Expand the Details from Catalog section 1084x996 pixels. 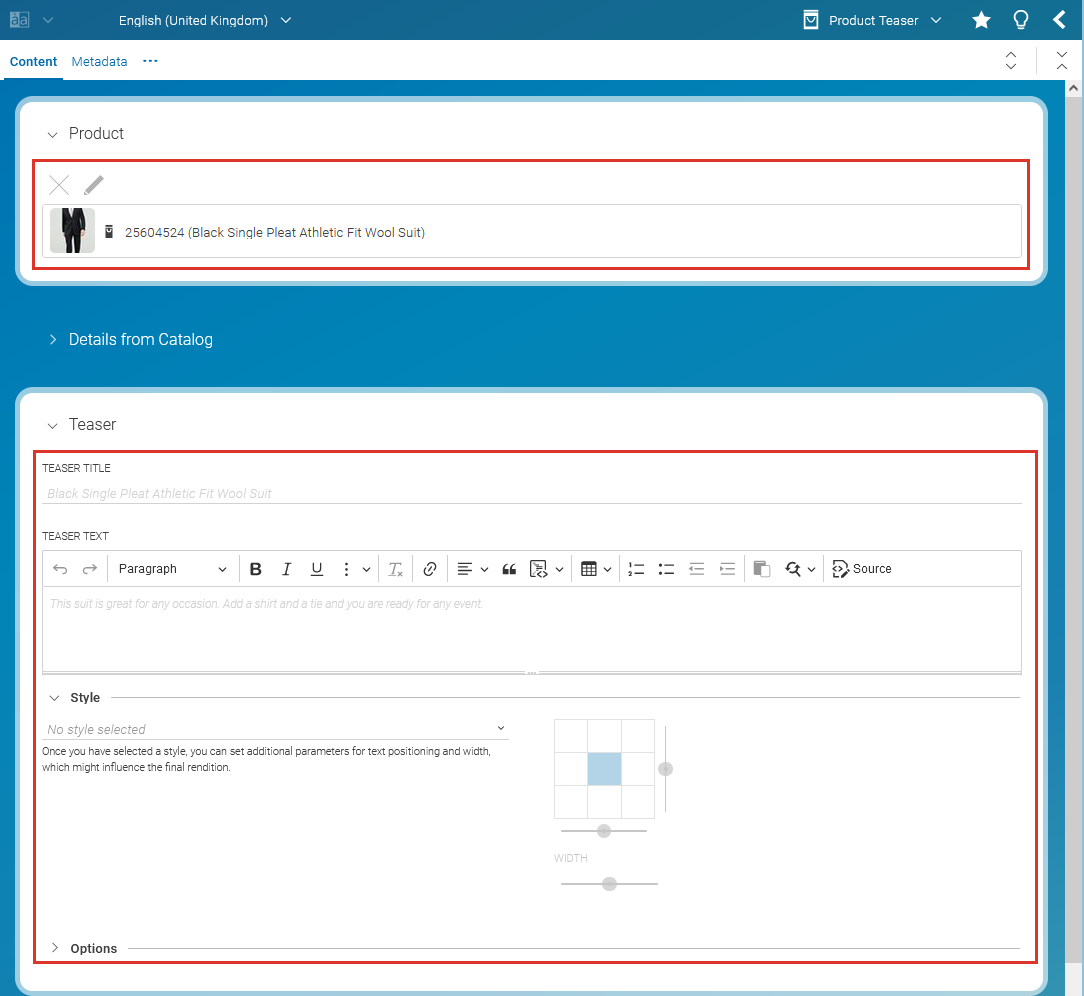point(140,340)
